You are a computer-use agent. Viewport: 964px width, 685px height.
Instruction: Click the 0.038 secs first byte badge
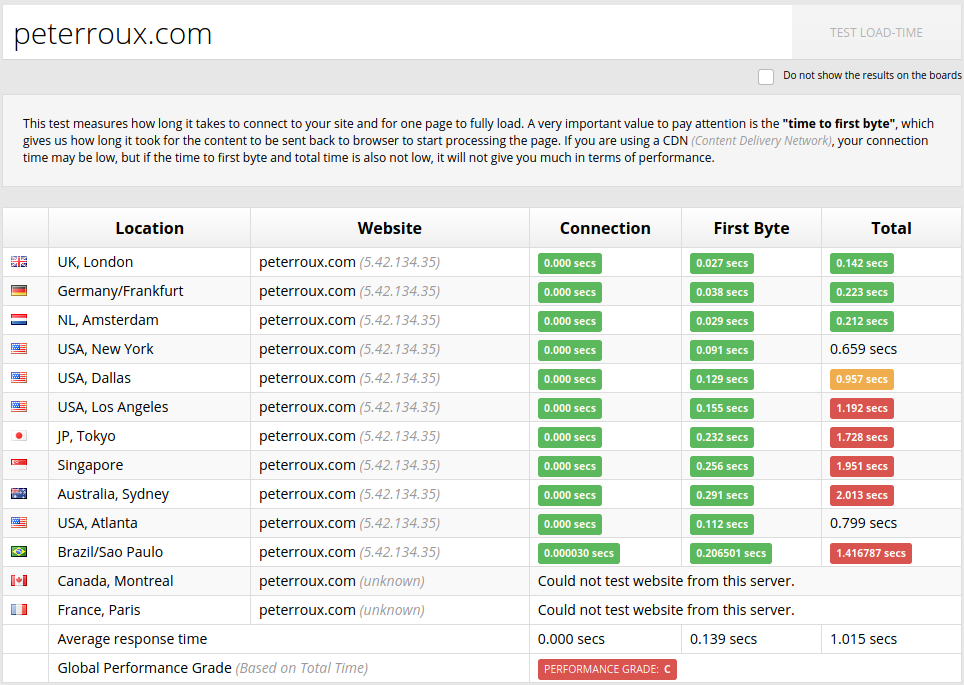tap(722, 292)
